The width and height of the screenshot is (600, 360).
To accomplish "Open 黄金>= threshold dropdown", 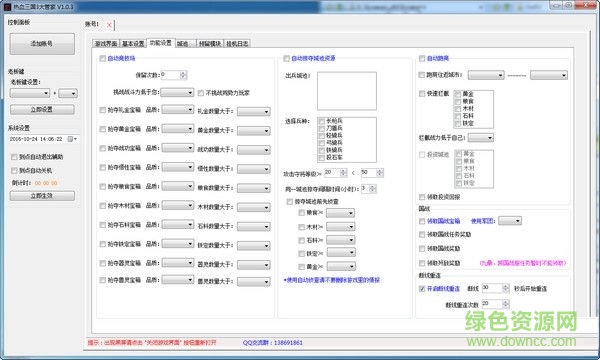I will click(x=341, y=266).
